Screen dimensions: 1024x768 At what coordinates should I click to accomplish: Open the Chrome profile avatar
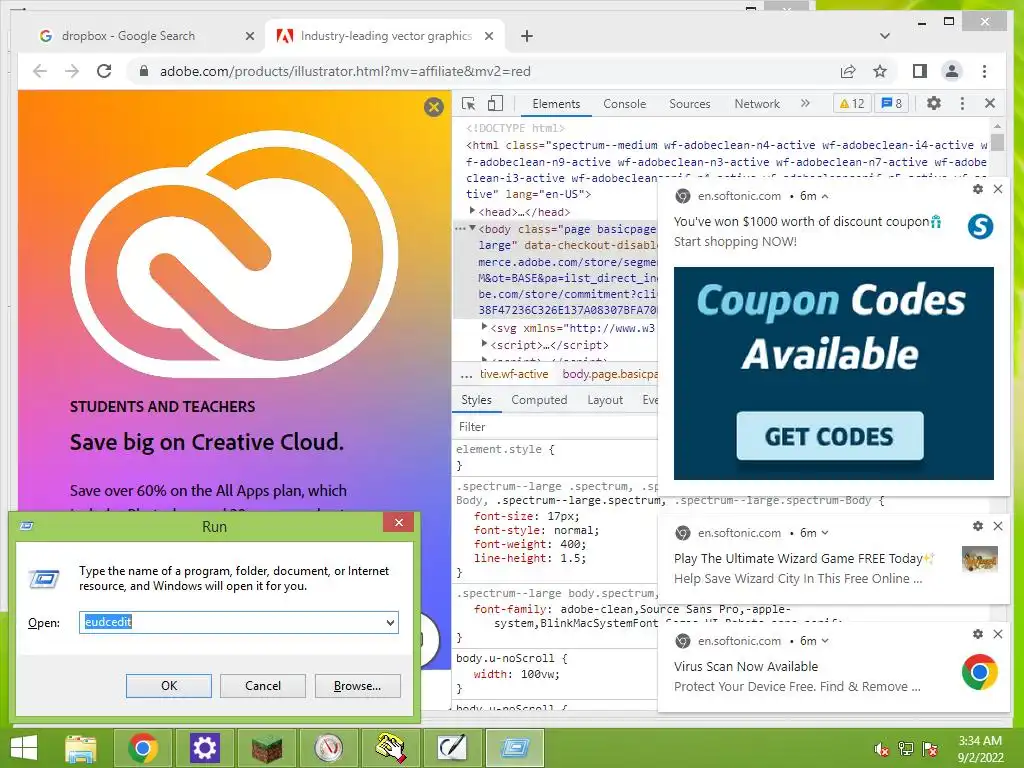click(952, 71)
